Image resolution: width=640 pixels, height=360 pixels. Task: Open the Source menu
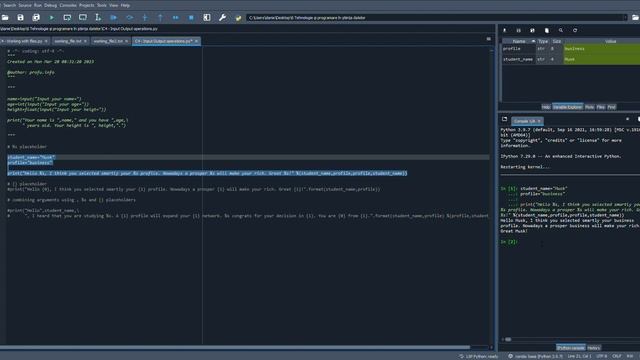click(x=25, y=5)
